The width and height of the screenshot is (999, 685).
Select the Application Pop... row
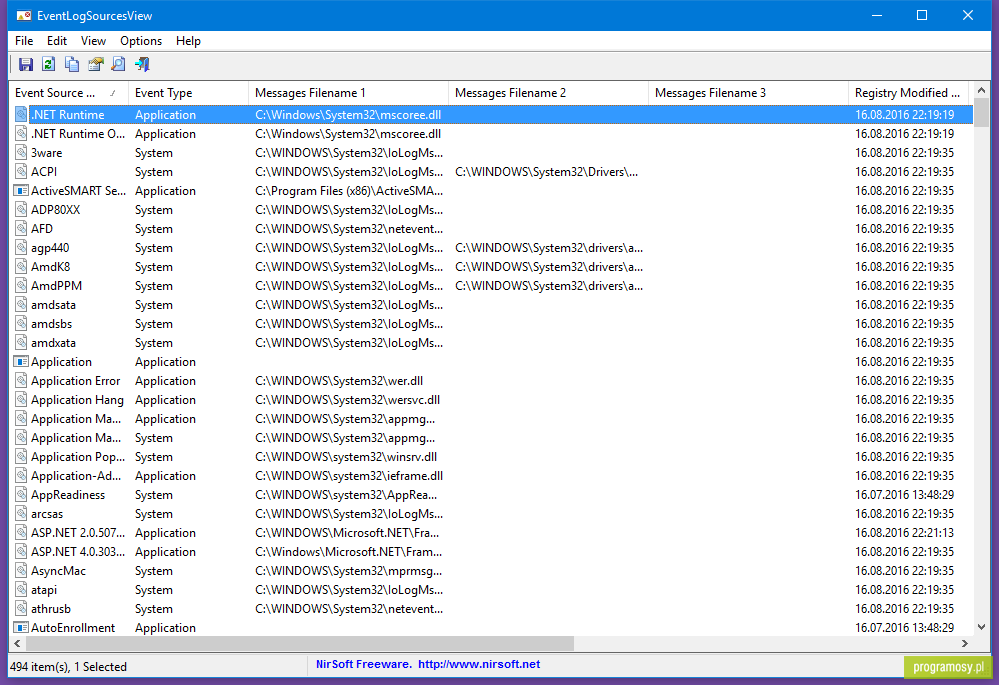492,457
